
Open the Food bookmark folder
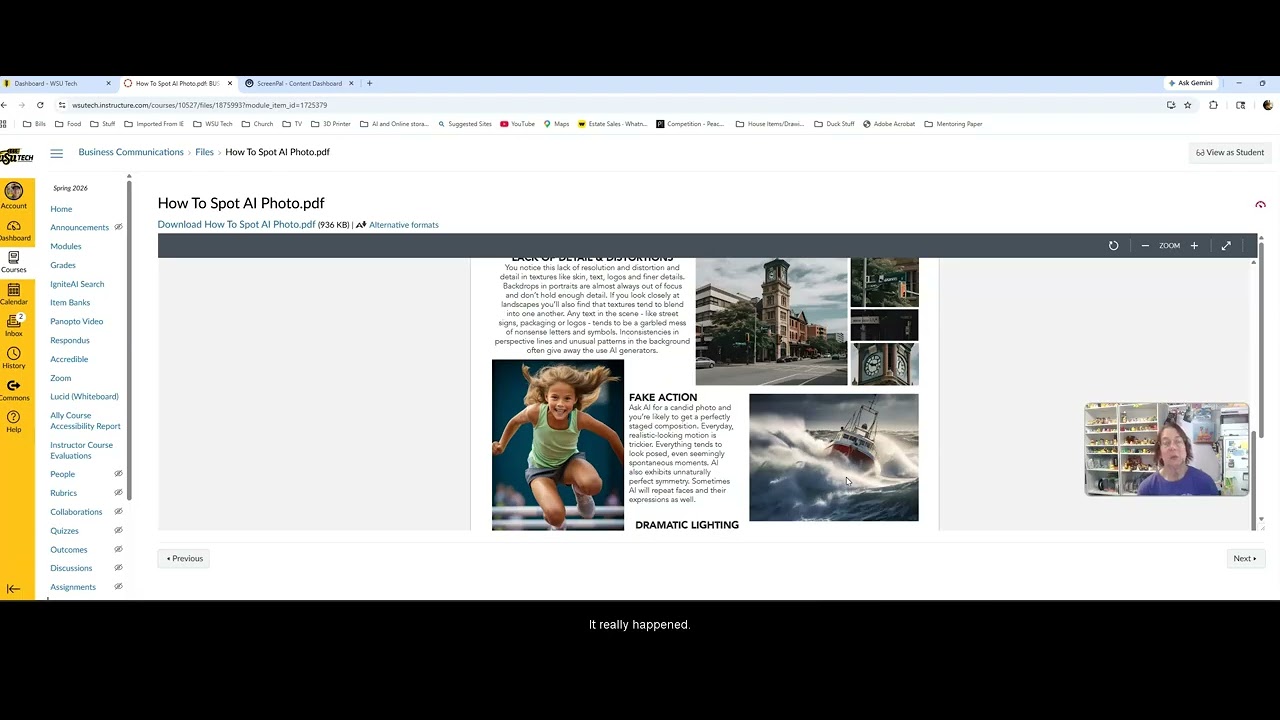(x=68, y=124)
